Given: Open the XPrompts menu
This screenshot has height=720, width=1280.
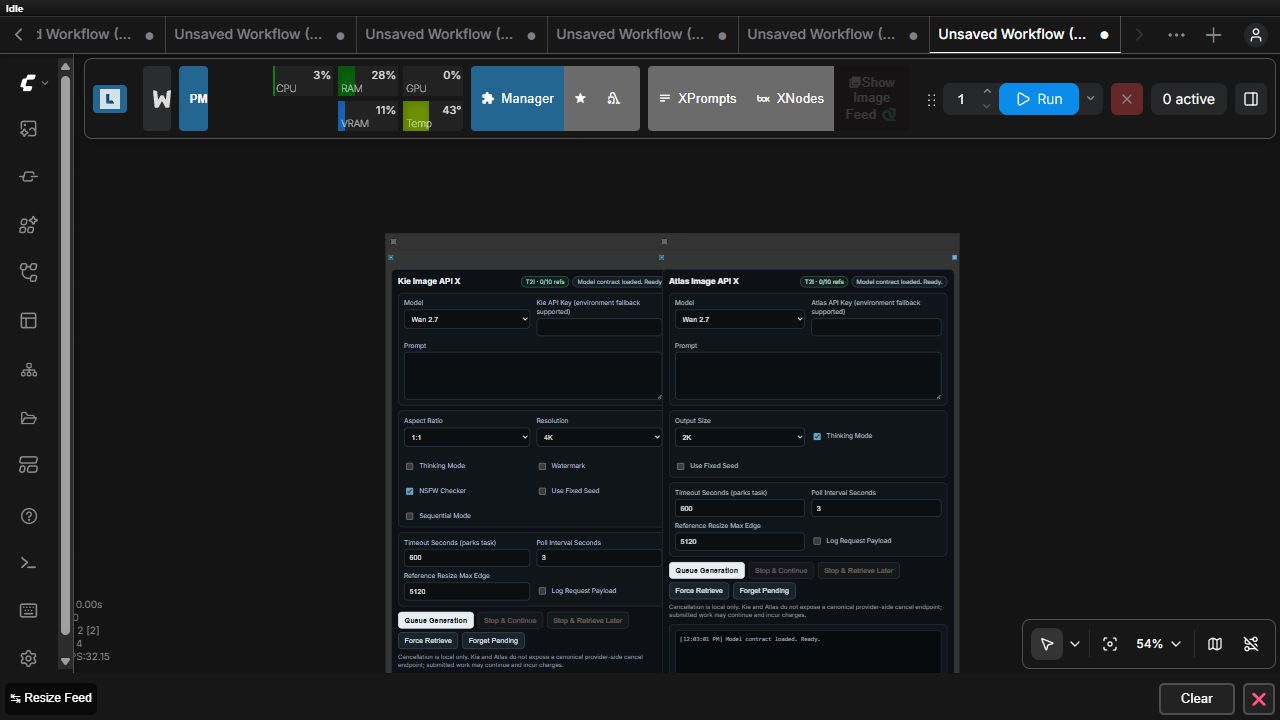Looking at the screenshot, I should [698, 98].
